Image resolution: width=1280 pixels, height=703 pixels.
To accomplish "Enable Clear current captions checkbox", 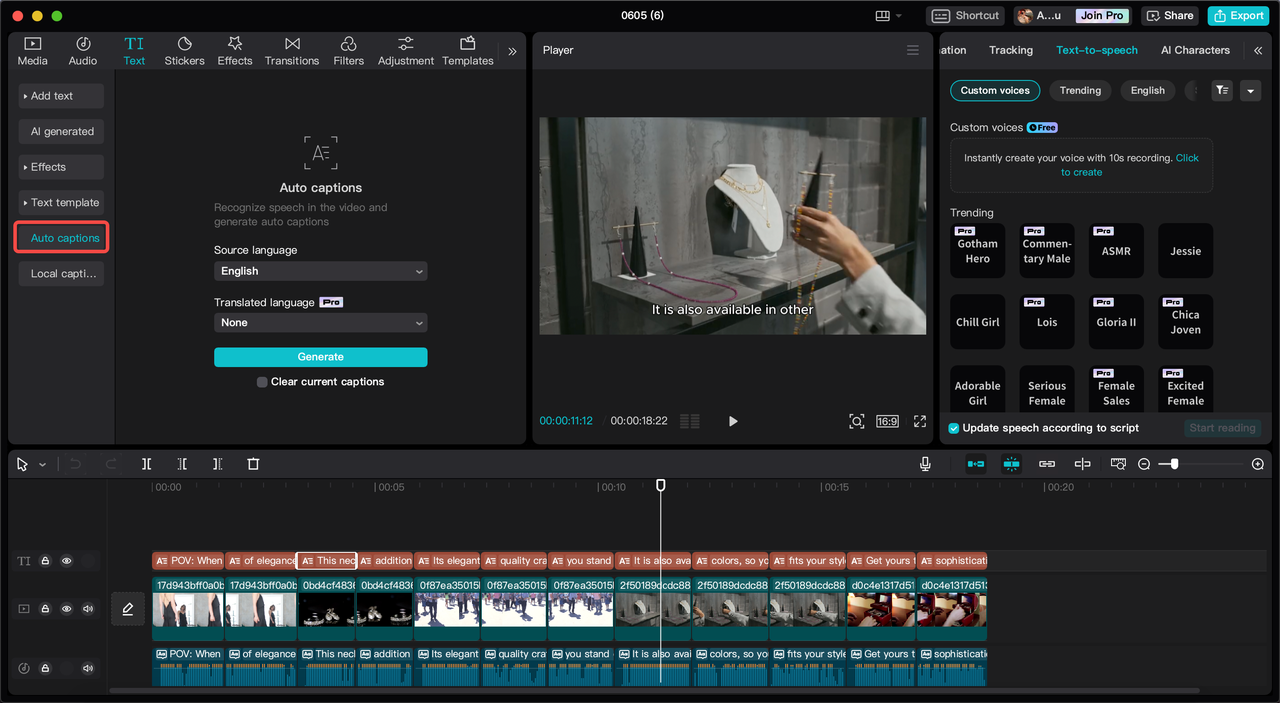I will click(x=262, y=382).
